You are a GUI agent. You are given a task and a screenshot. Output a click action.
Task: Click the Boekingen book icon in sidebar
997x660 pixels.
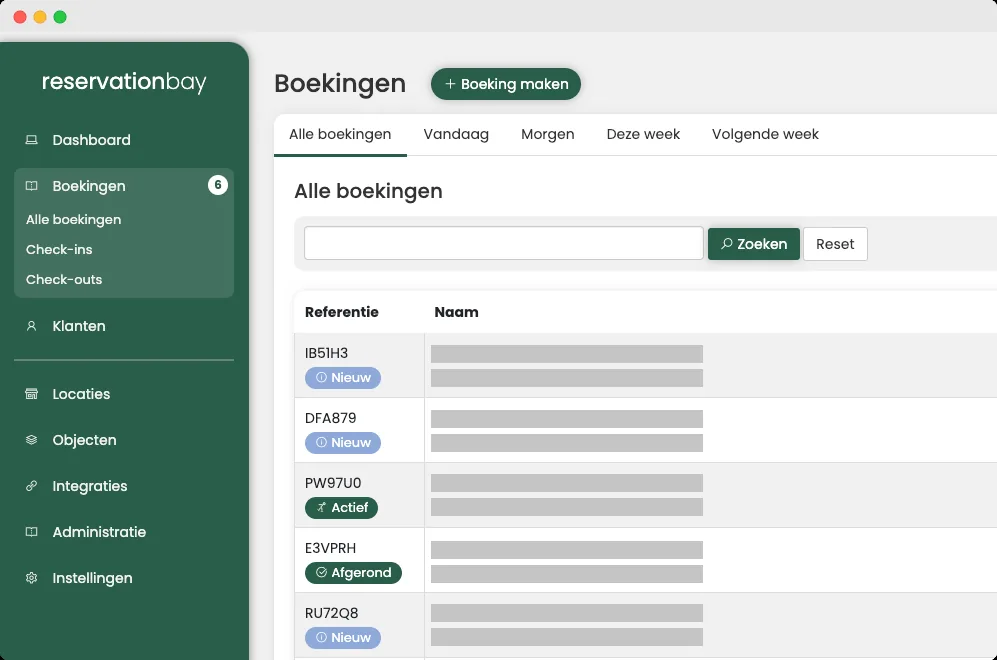click(x=31, y=186)
